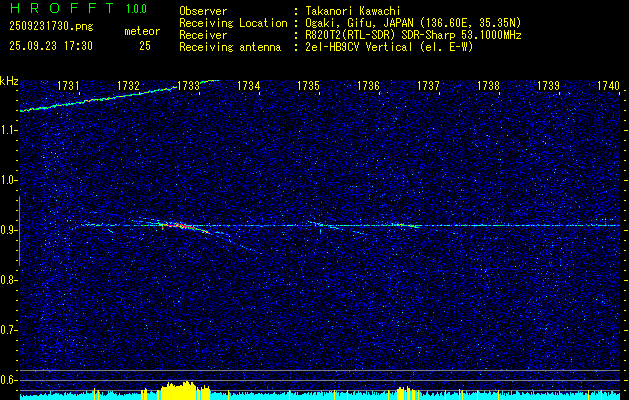Select the 0.7 kHz axis label
The width and height of the screenshot is (629, 400).
click(9, 330)
